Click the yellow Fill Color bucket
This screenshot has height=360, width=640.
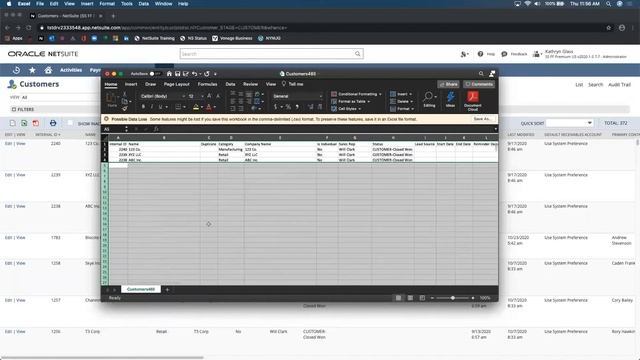196,107
